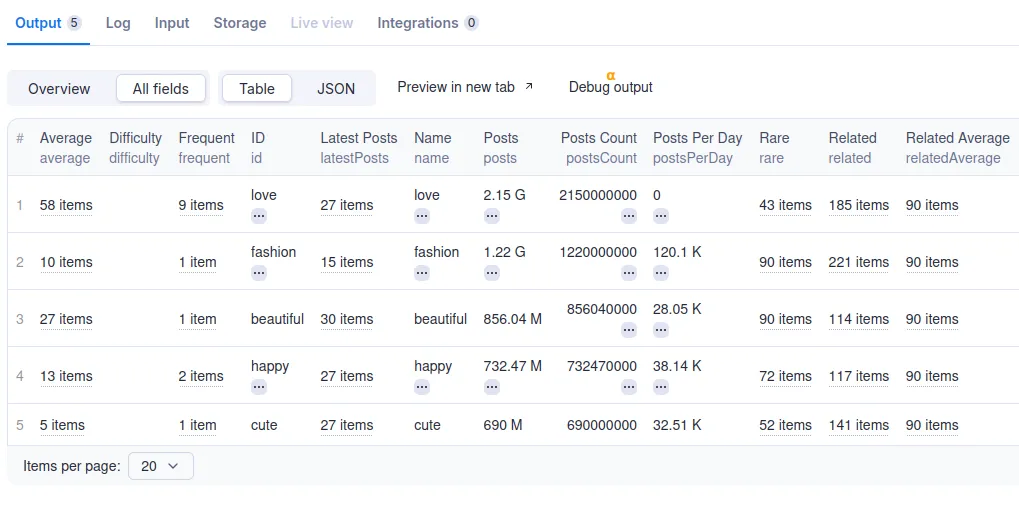
Task: Switch to the Log tab
Action: [x=118, y=23]
